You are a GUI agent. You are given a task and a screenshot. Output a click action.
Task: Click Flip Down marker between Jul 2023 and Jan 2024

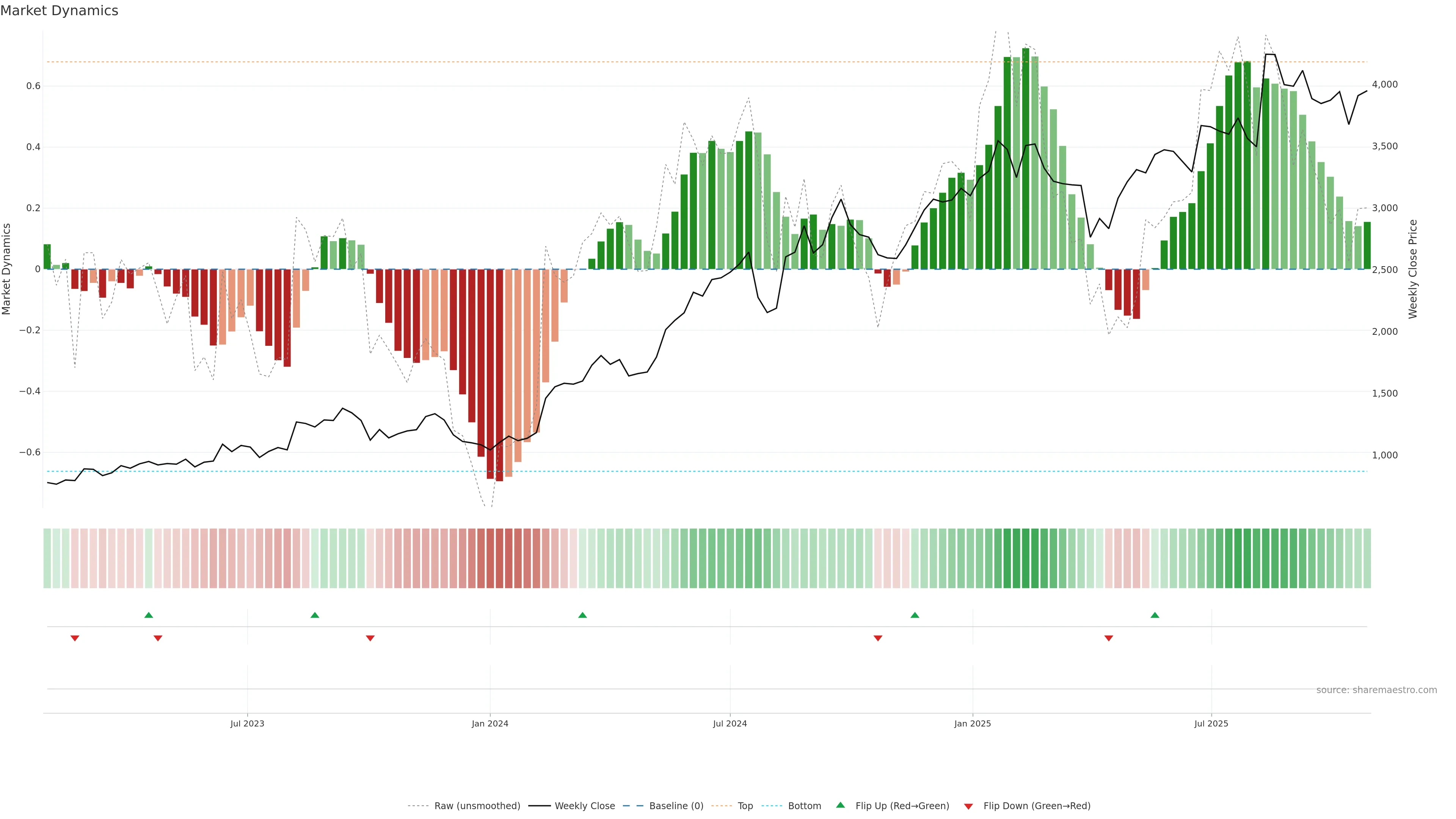click(x=370, y=638)
